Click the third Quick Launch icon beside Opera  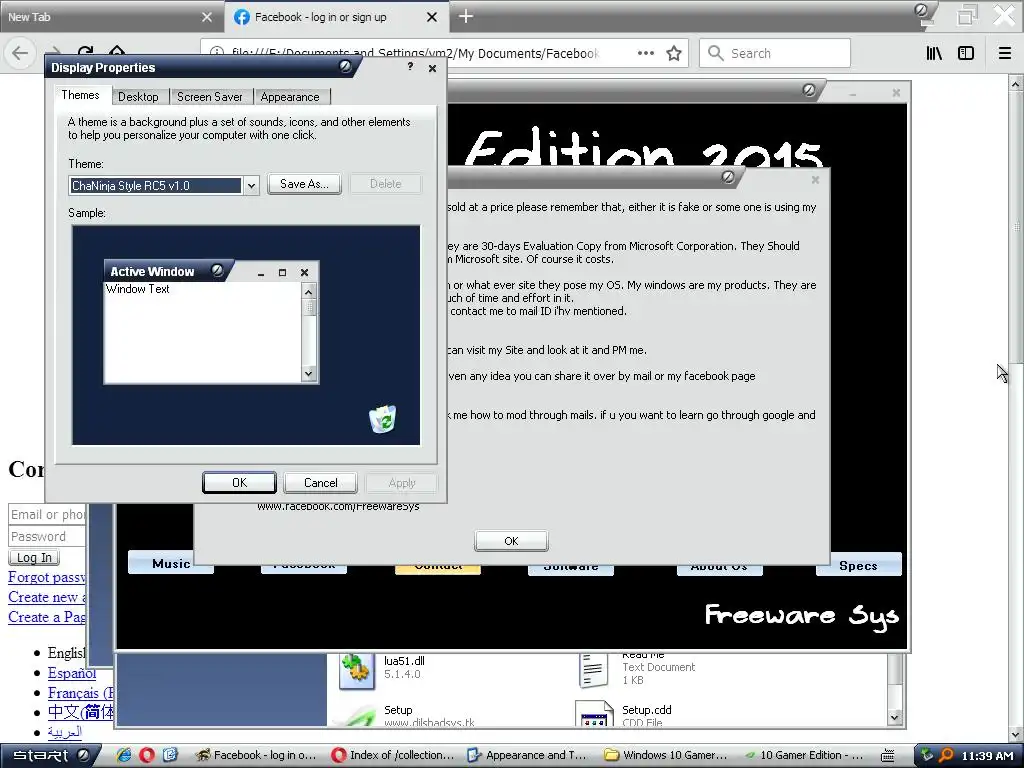170,755
